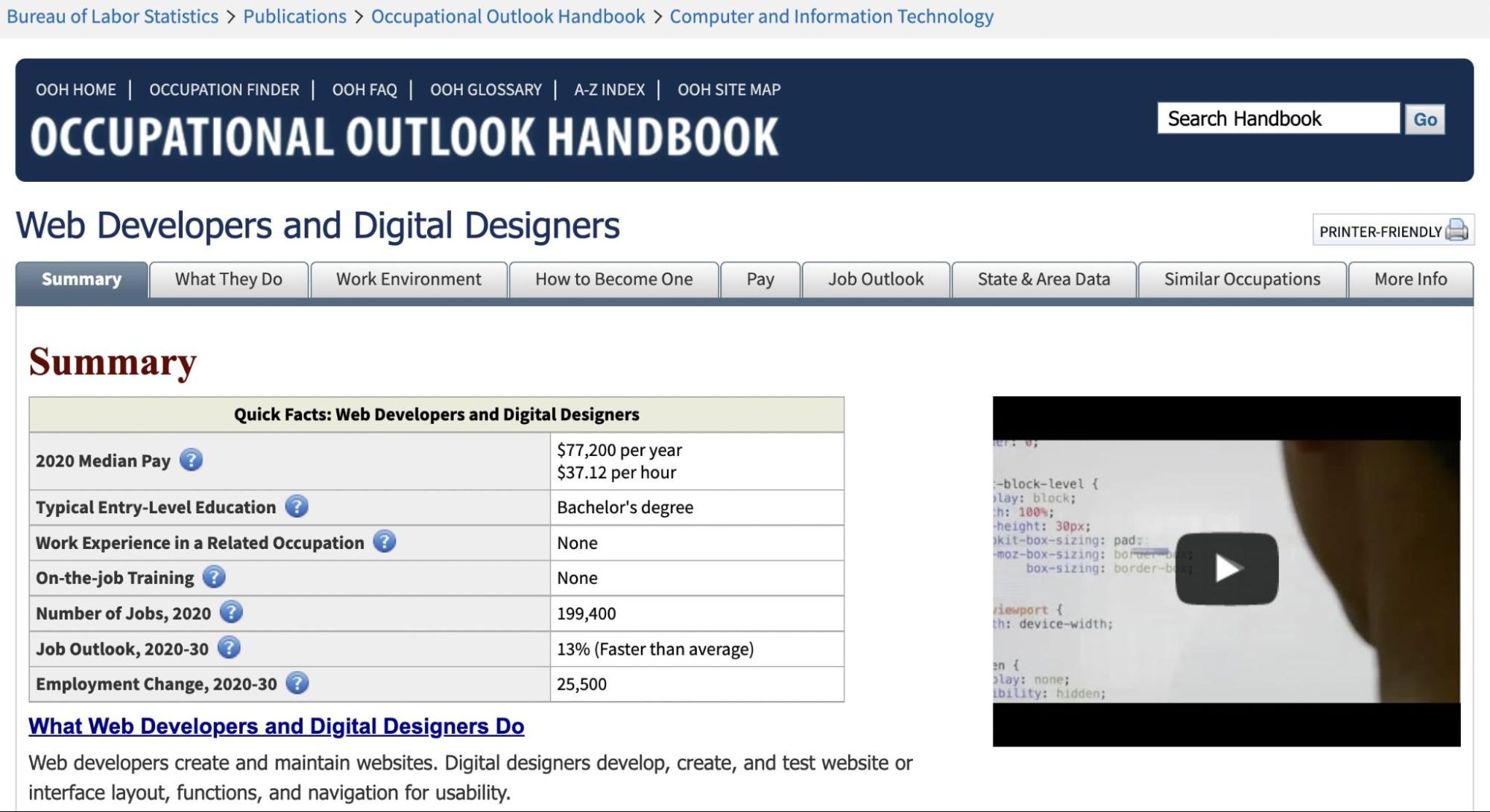This screenshot has width=1490, height=812.
Task: Open help for Employment Change, 2020-30
Action: click(x=296, y=683)
